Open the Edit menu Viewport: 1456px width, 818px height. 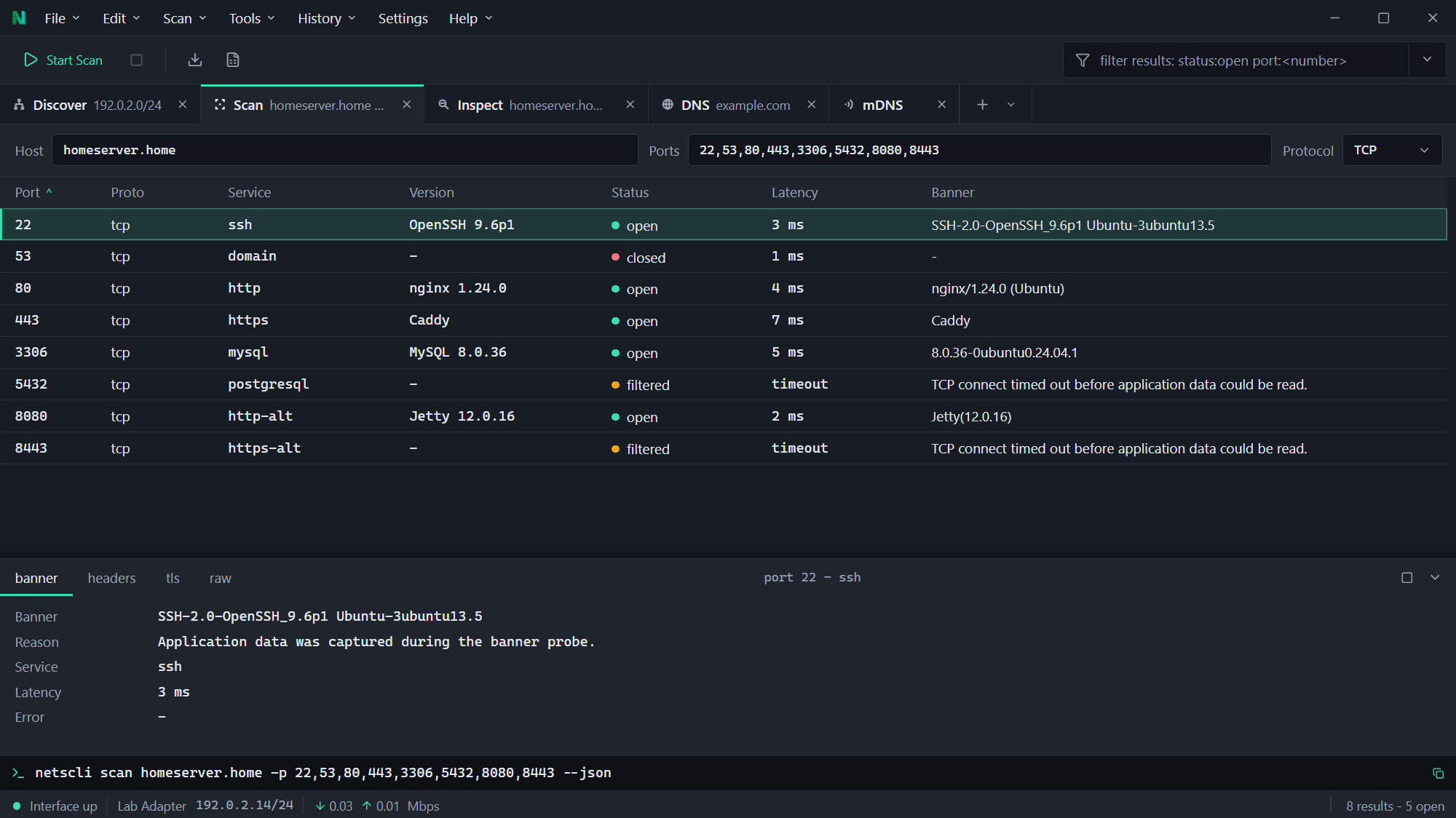(121, 18)
